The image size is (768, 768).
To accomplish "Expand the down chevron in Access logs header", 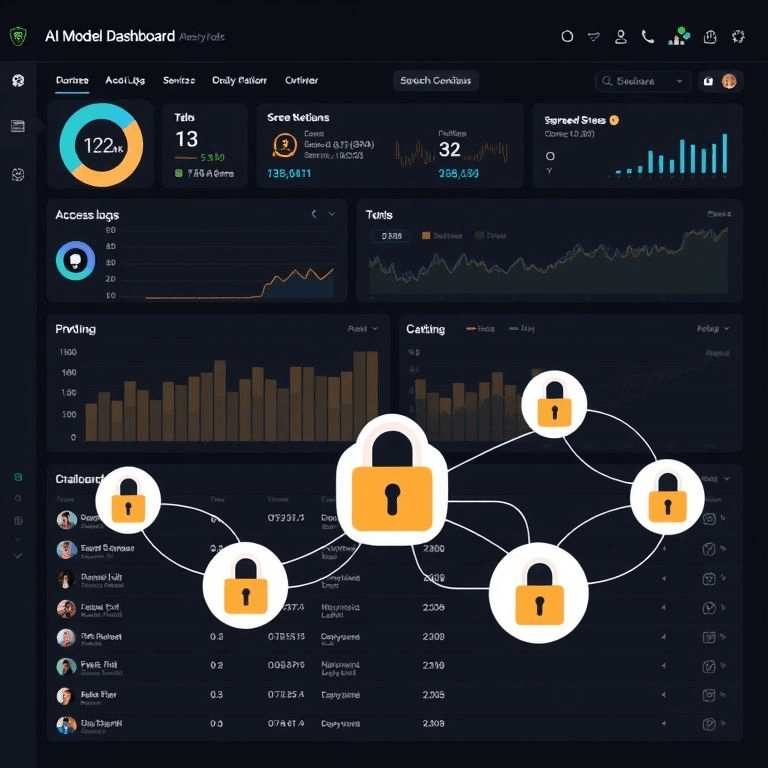I will (x=332, y=214).
